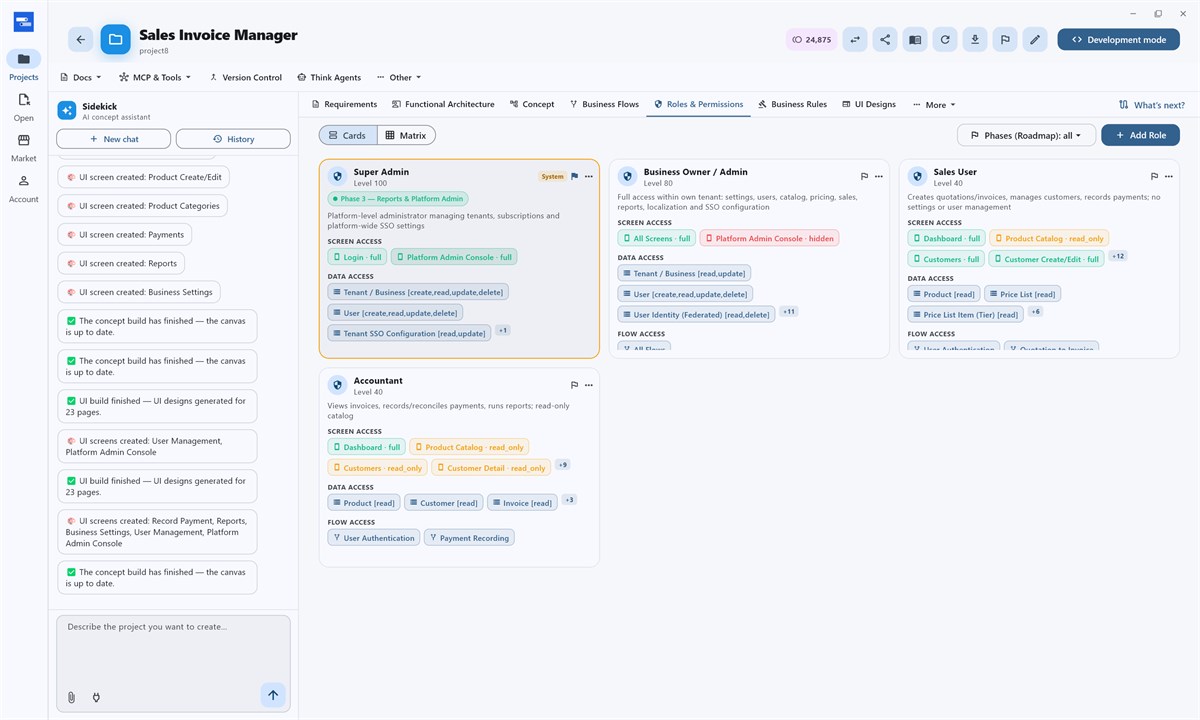
Task: Click the Business Owner / Admin flag icon
Action: coord(864,176)
